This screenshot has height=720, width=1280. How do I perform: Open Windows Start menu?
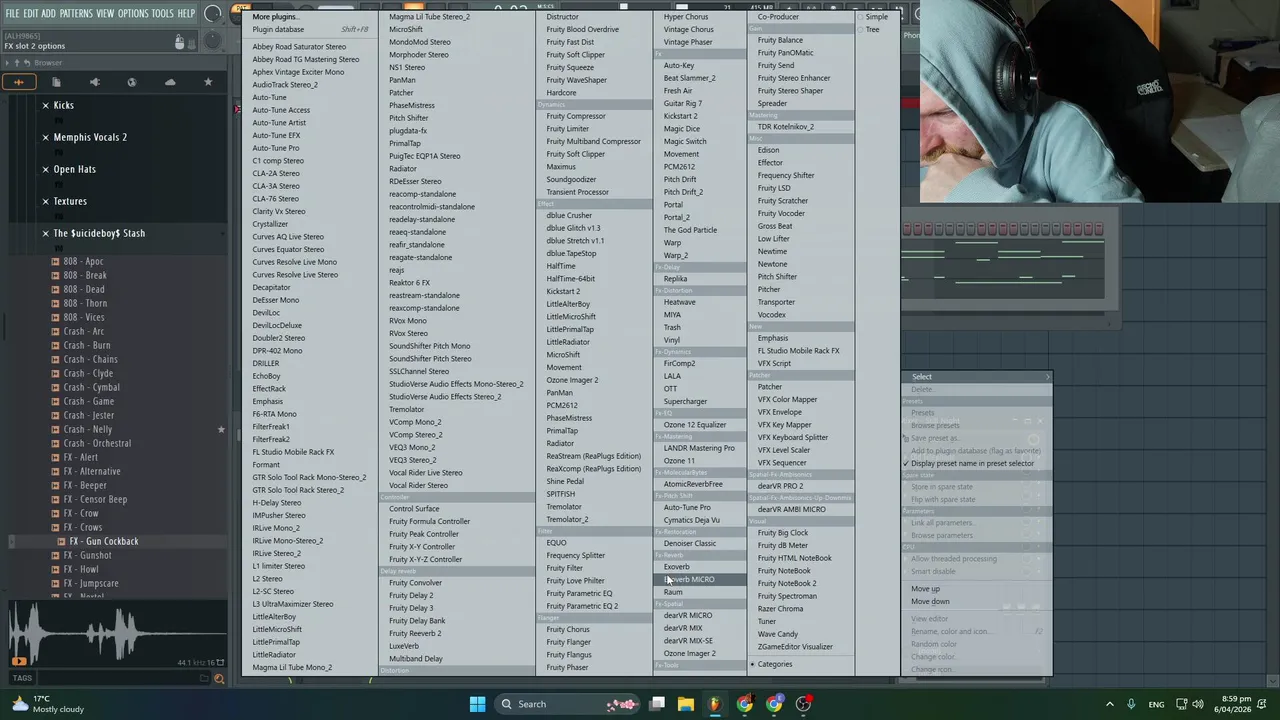pyautogui.click(x=477, y=704)
